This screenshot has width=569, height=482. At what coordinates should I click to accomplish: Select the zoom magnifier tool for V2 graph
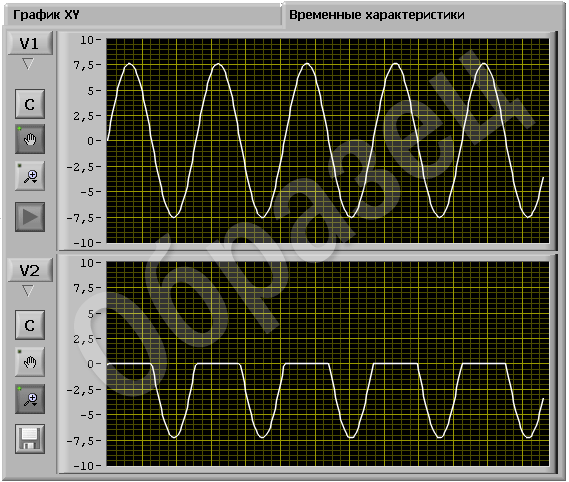coord(30,399)
